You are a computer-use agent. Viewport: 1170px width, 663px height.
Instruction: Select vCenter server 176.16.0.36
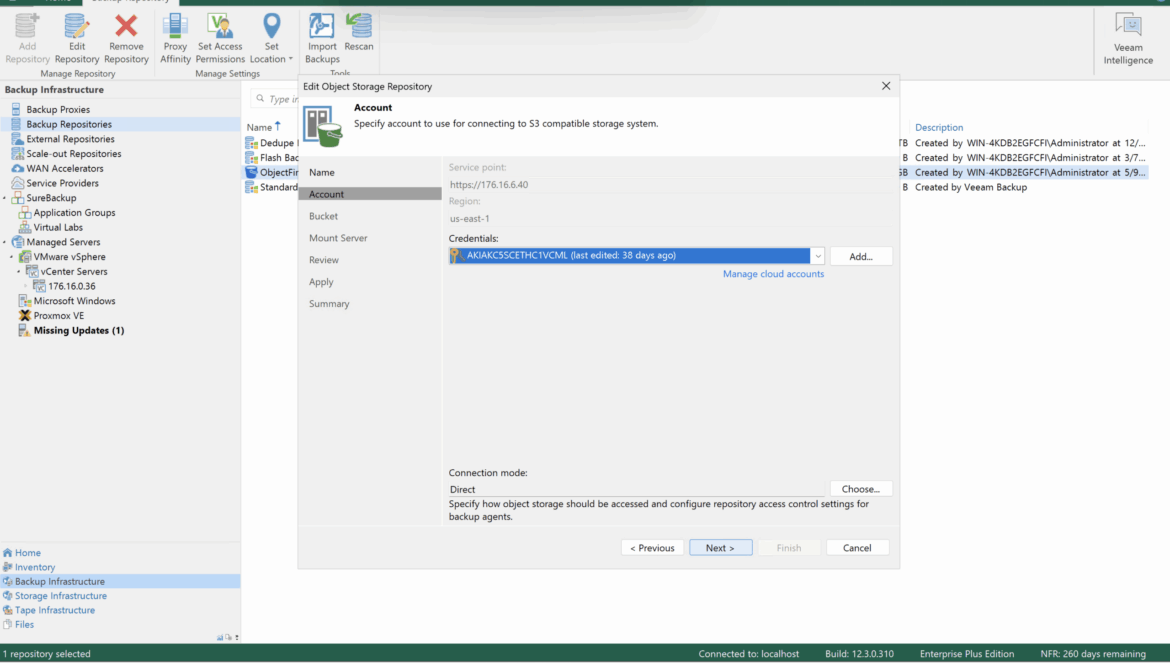click(72, 286)
